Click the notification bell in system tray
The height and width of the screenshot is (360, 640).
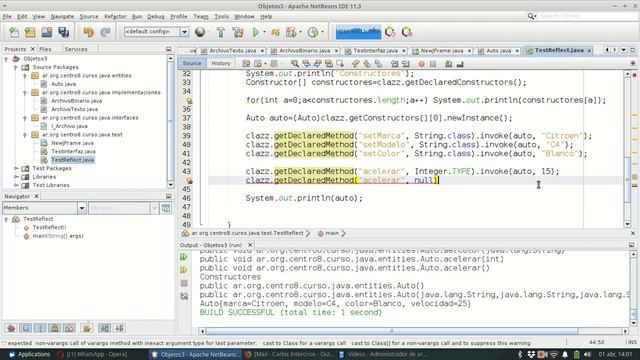pos(565,354)
